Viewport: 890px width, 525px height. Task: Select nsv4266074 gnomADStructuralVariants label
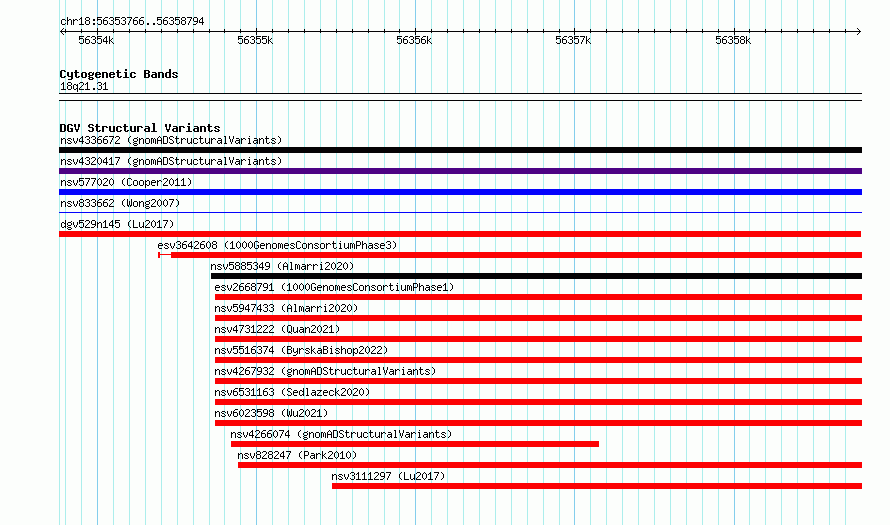click(341, 434)
